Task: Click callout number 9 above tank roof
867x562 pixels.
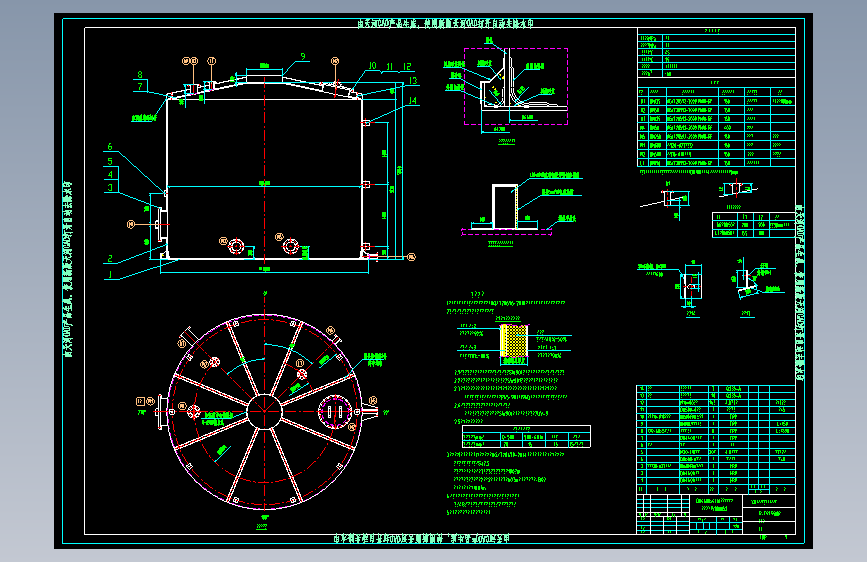Action: (303, 56)
